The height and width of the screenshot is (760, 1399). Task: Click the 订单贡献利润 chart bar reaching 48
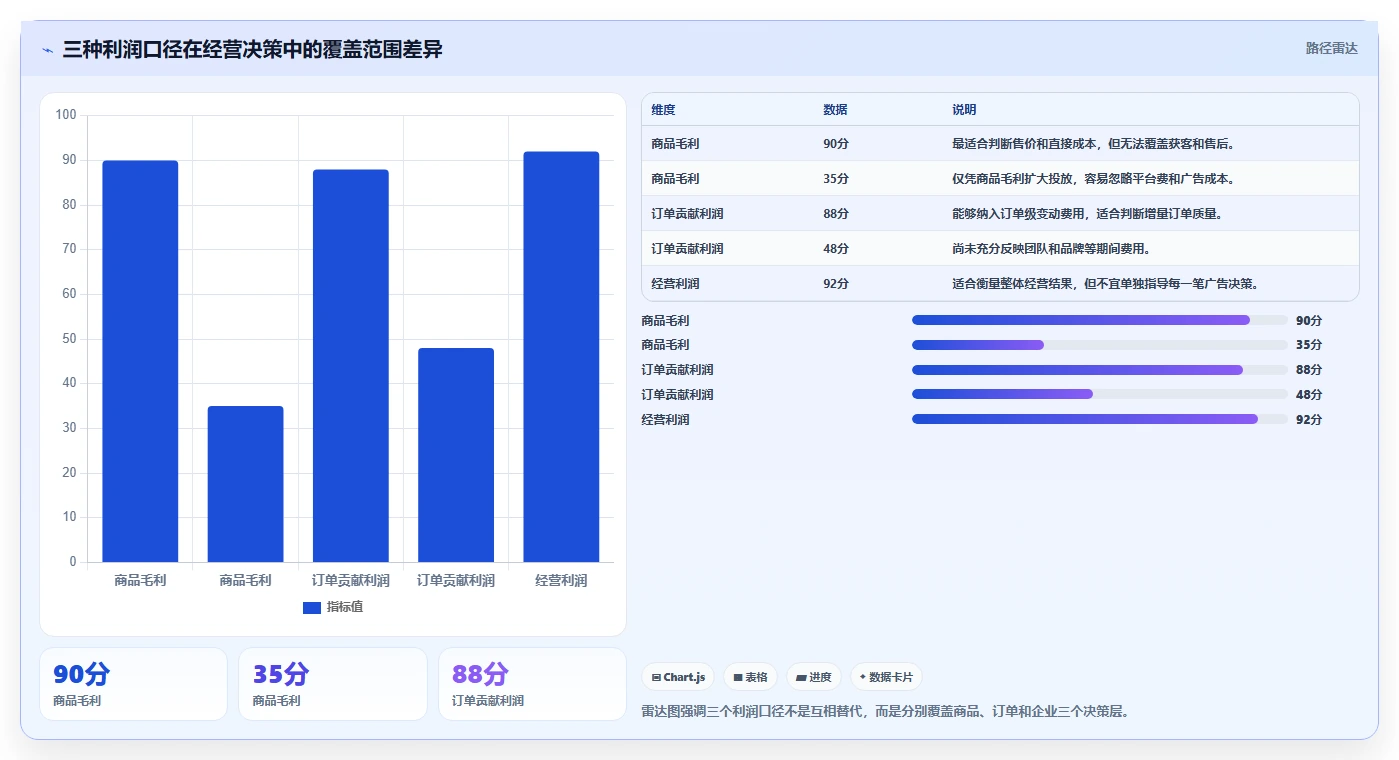pos(456,455)
